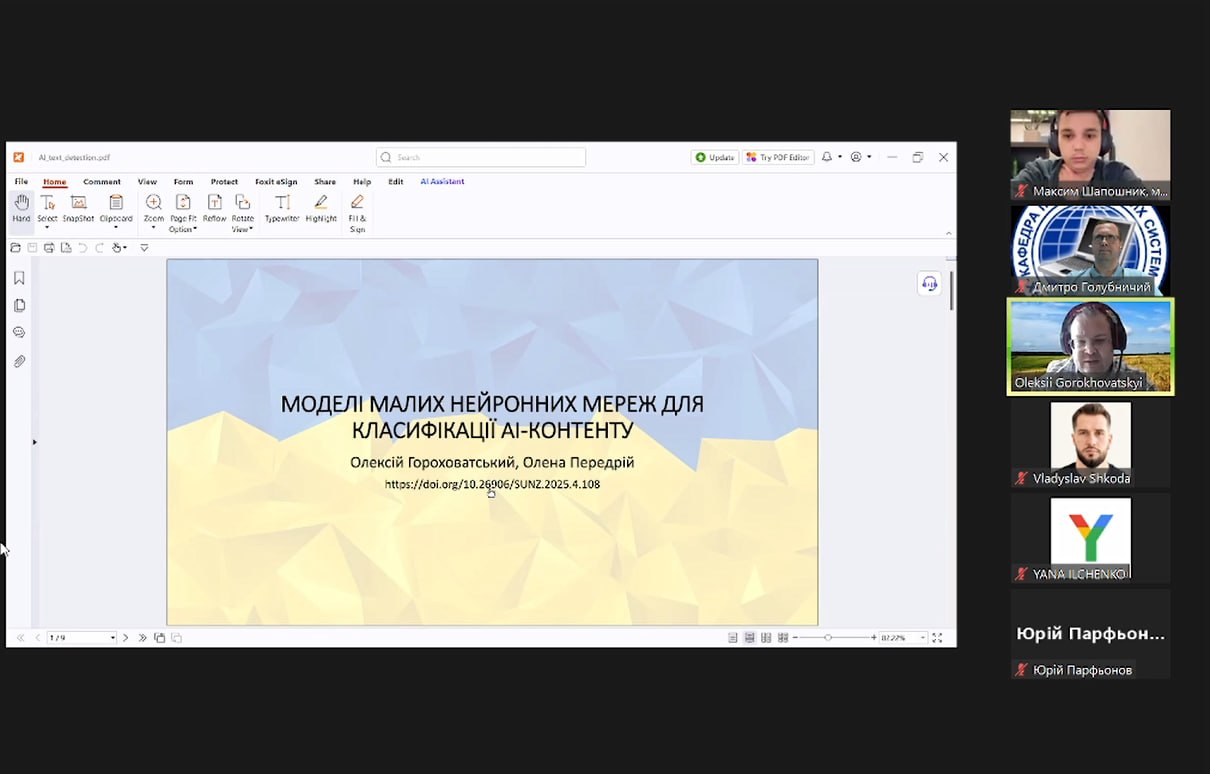Collapse the ribbon using the chevron arrow
1210x774 pixels.
click(x=948, y=233)
